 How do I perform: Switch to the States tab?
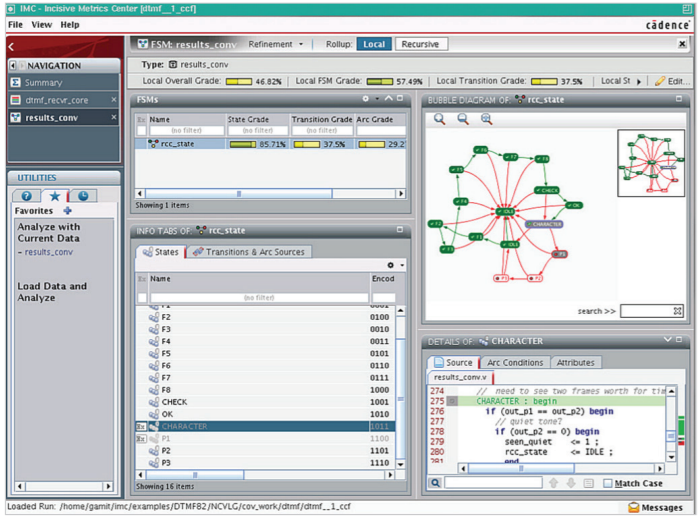coord(160,252)
